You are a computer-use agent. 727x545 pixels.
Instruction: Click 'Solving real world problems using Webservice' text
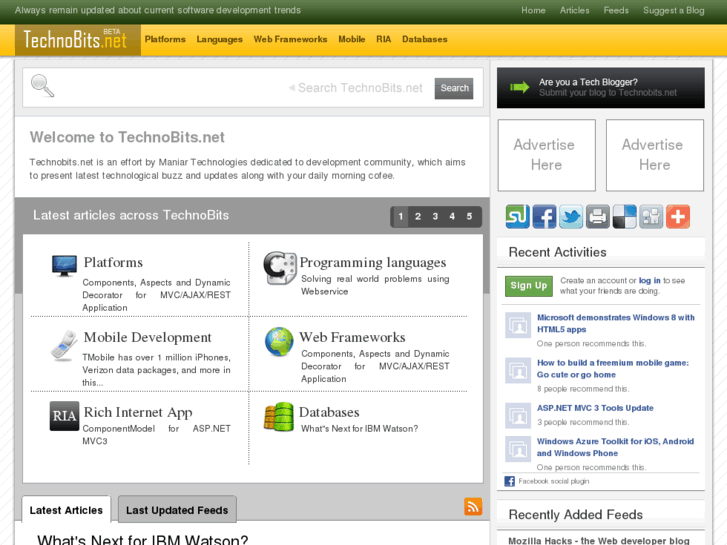(x=375, y=285)
